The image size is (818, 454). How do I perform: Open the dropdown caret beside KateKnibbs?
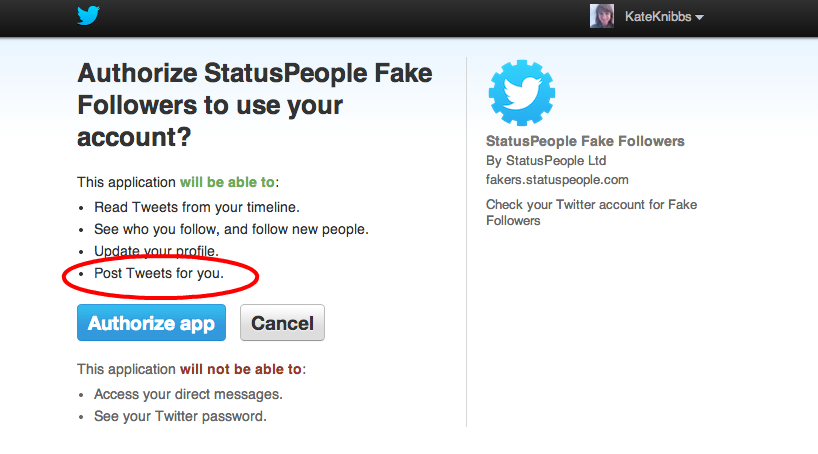pyautogui.click(x=700, y=18)
